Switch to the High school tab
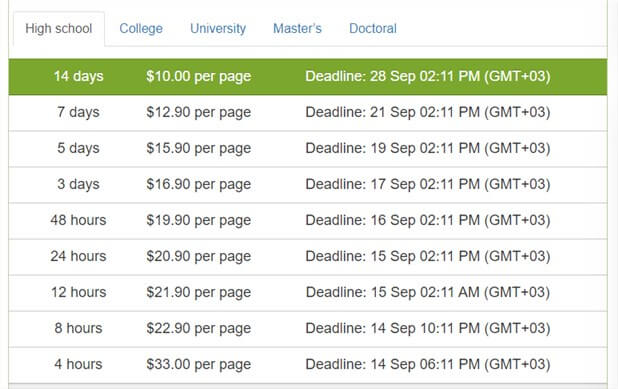 (59, 29)
